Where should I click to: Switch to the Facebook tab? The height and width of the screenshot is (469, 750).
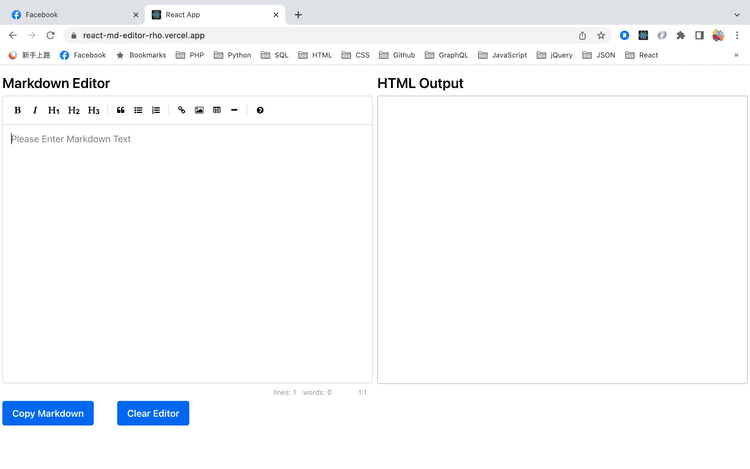tap(70, 15)
